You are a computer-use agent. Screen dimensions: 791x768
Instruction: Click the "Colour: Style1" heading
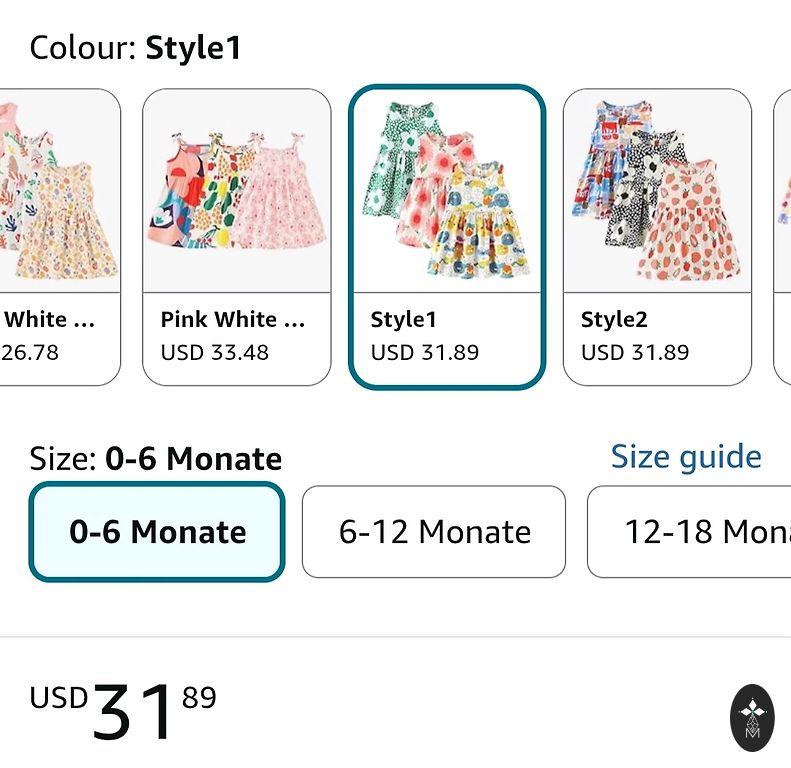pyautogui.click(x=136, y=48)
